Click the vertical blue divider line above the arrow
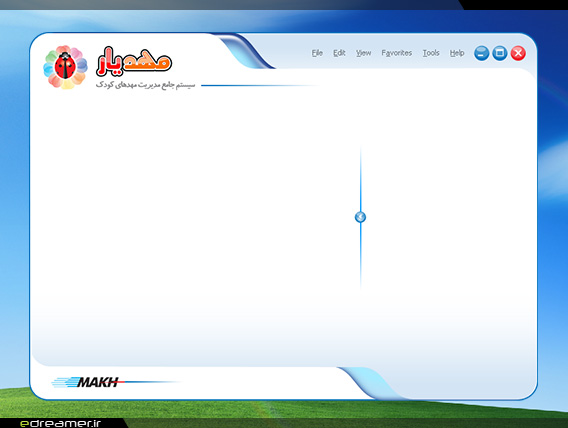Screen dimensions: 568x428 [360, 178]
